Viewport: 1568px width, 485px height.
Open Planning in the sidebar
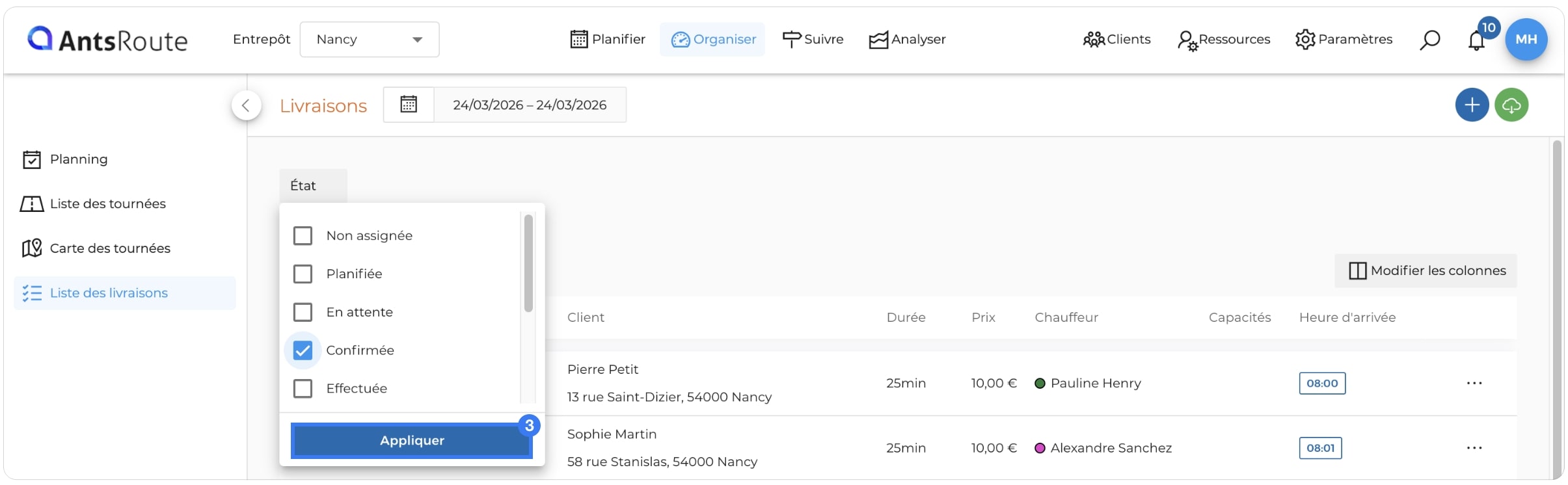coord(65,159)
